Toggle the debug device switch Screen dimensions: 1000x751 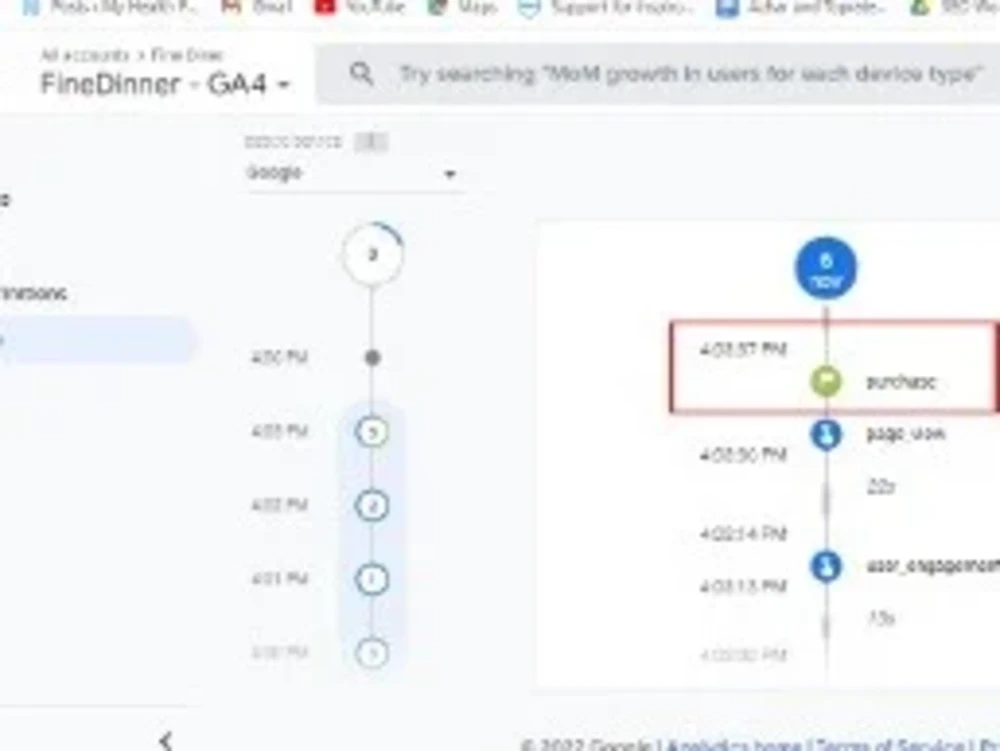[371, 142]
